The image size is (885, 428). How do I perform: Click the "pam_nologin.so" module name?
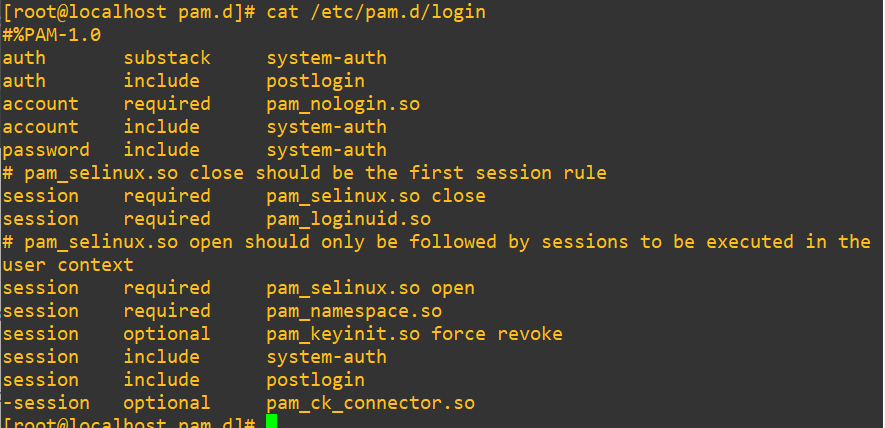pos(343,104)
